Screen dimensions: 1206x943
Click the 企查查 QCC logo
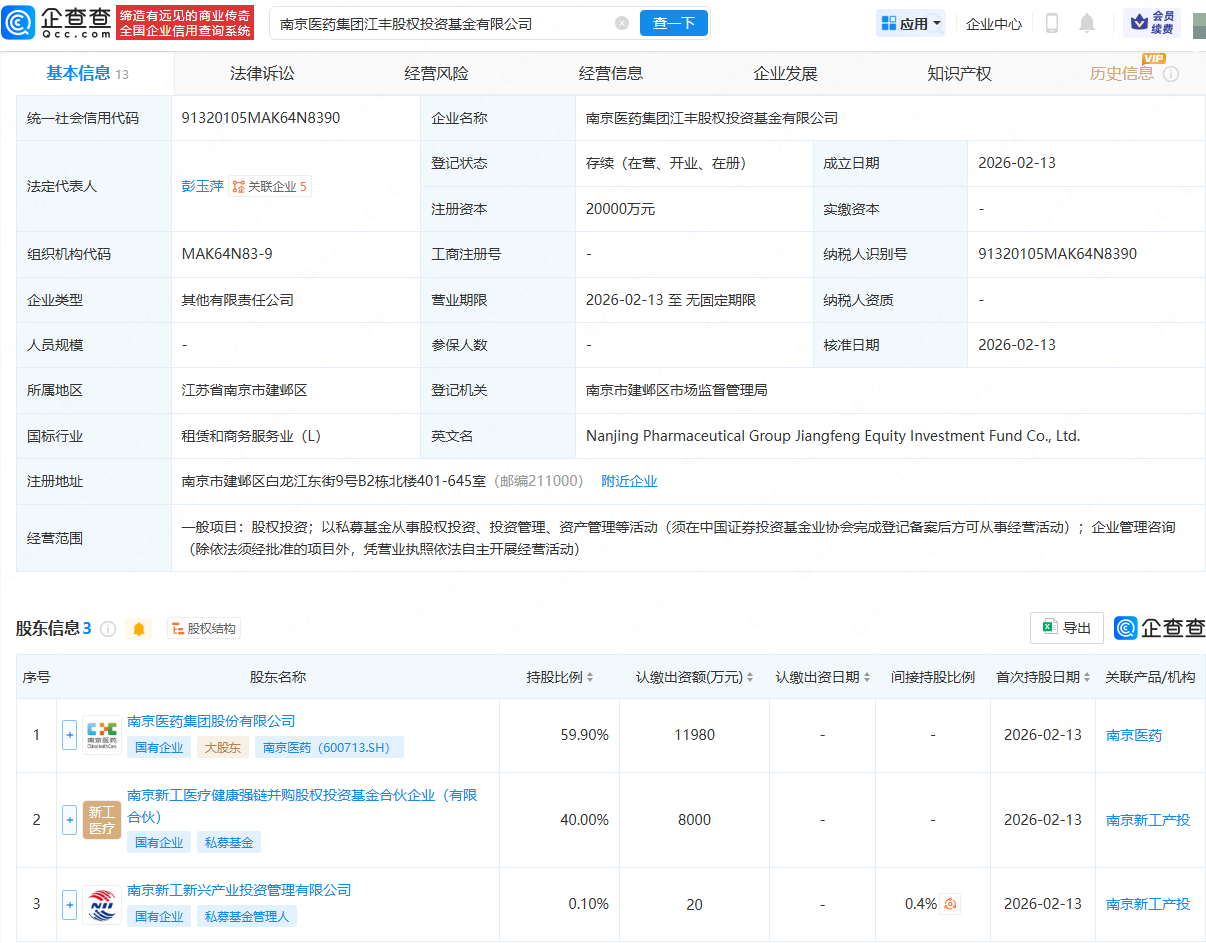click(x=55, y=22)
